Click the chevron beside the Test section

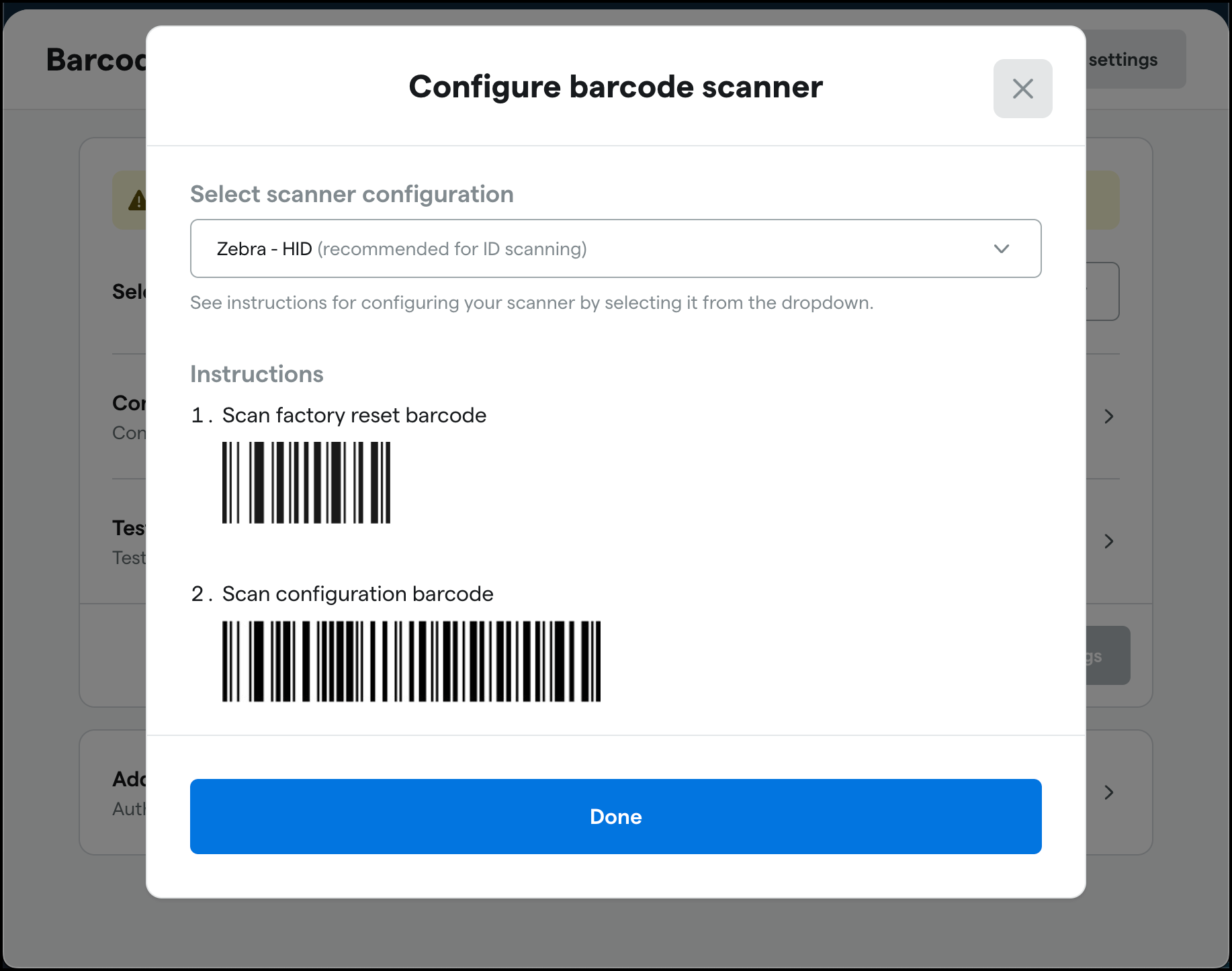point(1108,541)
